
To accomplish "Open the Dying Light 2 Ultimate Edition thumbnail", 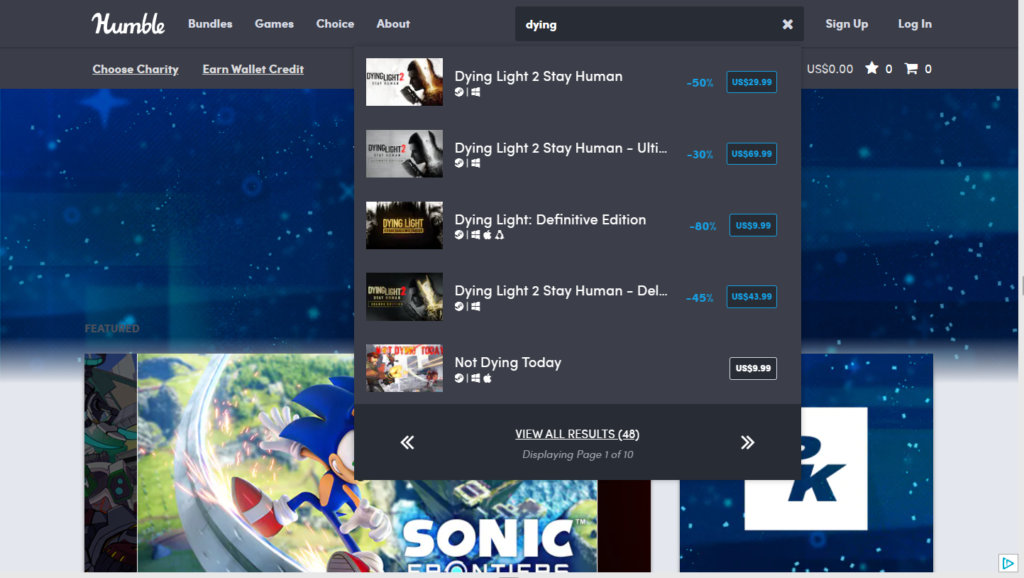I will click(404, 153).
